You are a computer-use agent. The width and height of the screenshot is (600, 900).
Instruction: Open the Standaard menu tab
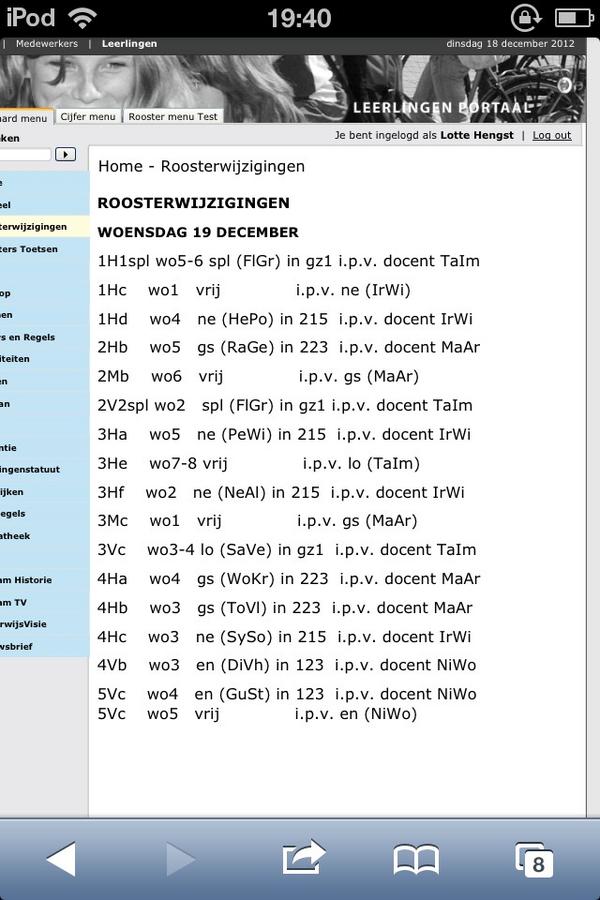click(25, 118)
